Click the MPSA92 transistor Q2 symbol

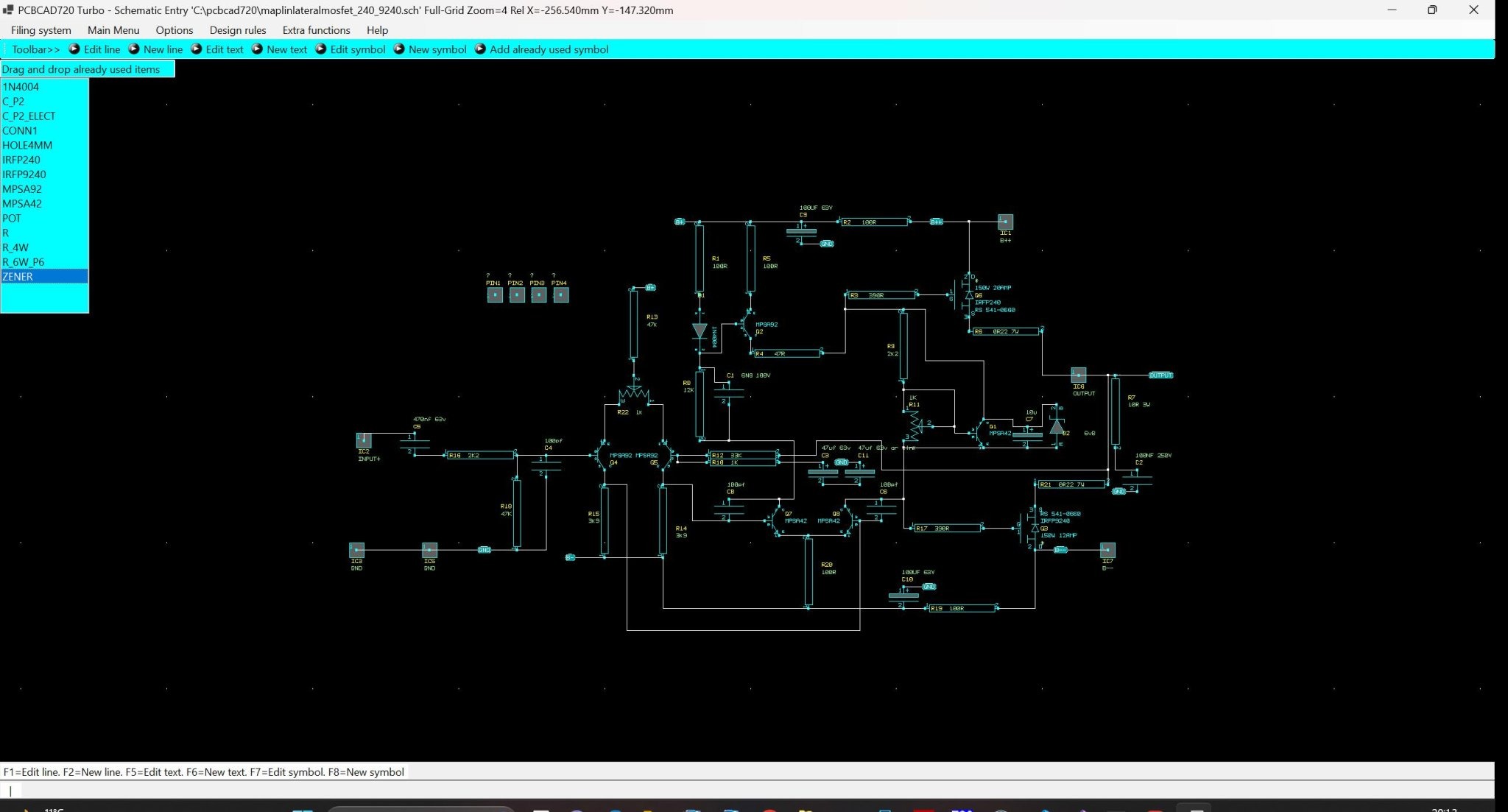746,325
